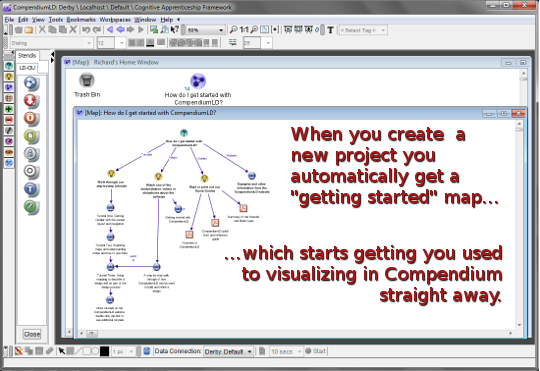This screenshot has height=371, width=540.
Task: Open the 10 secs interval dropdown
Action: point(286,351)
